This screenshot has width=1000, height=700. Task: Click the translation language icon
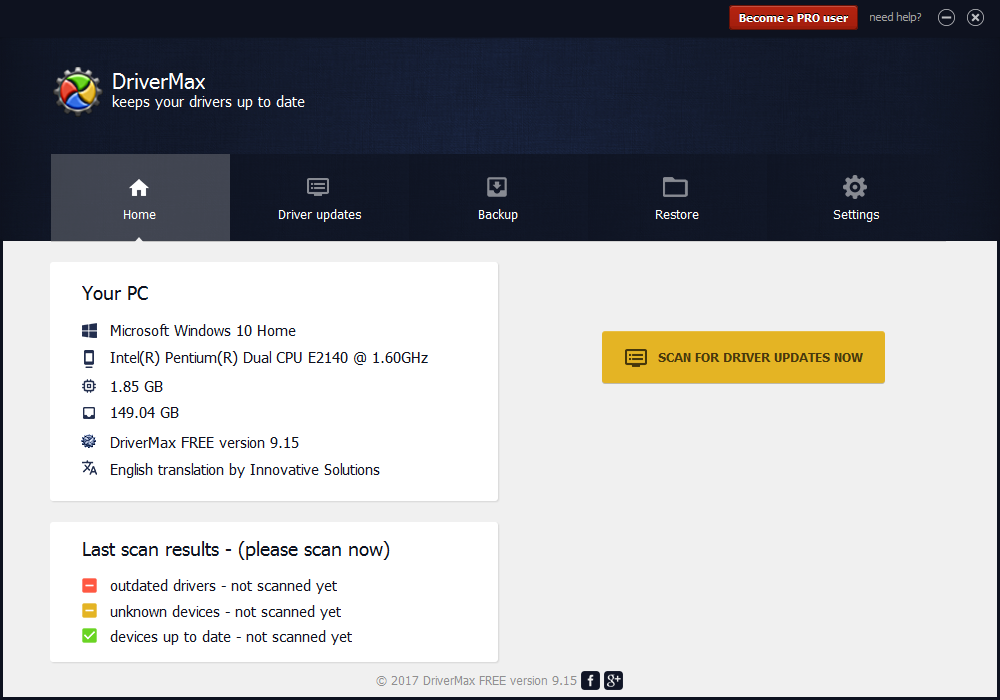point(89,468)
